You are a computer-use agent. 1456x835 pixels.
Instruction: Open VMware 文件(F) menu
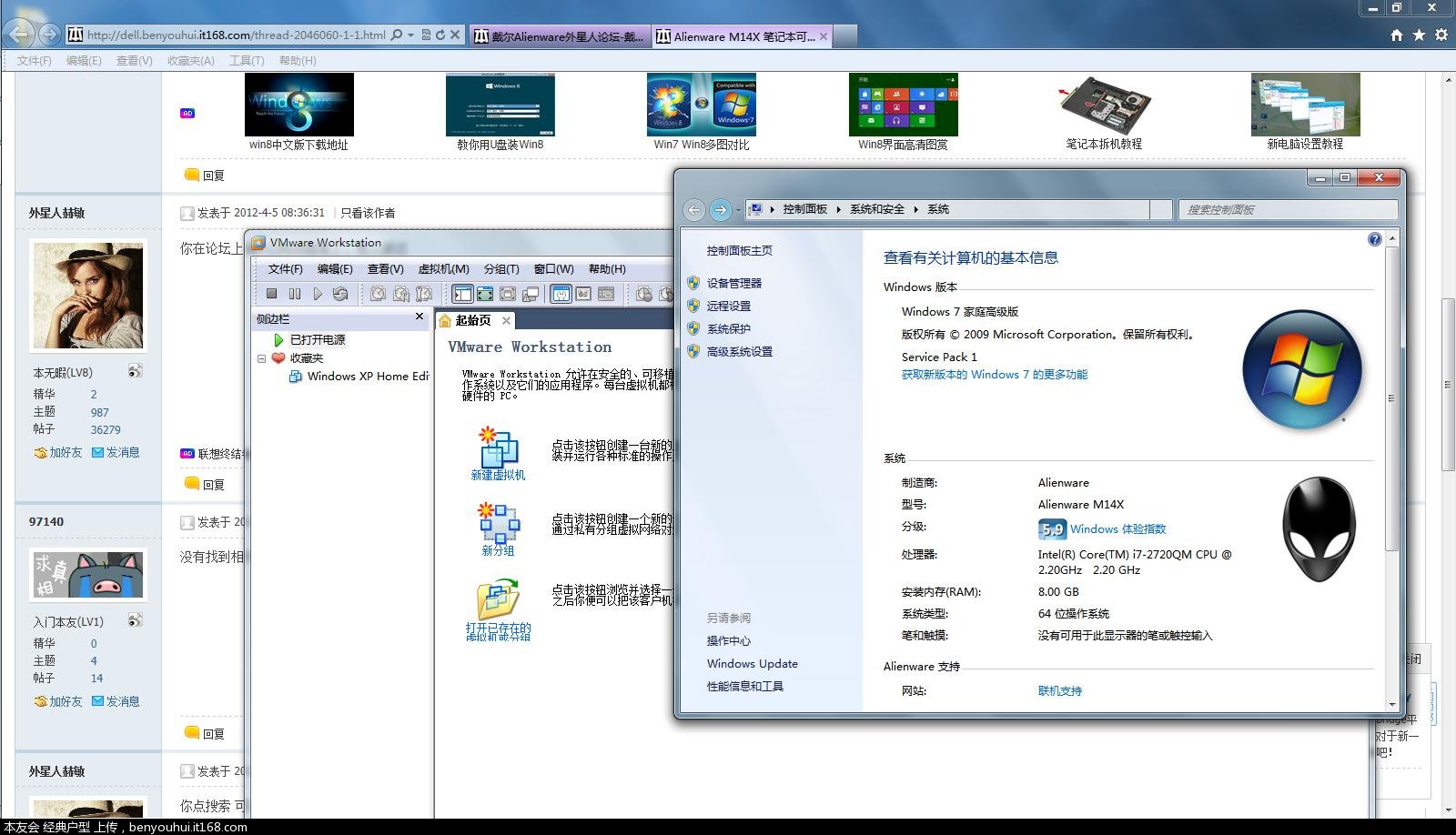285,269
